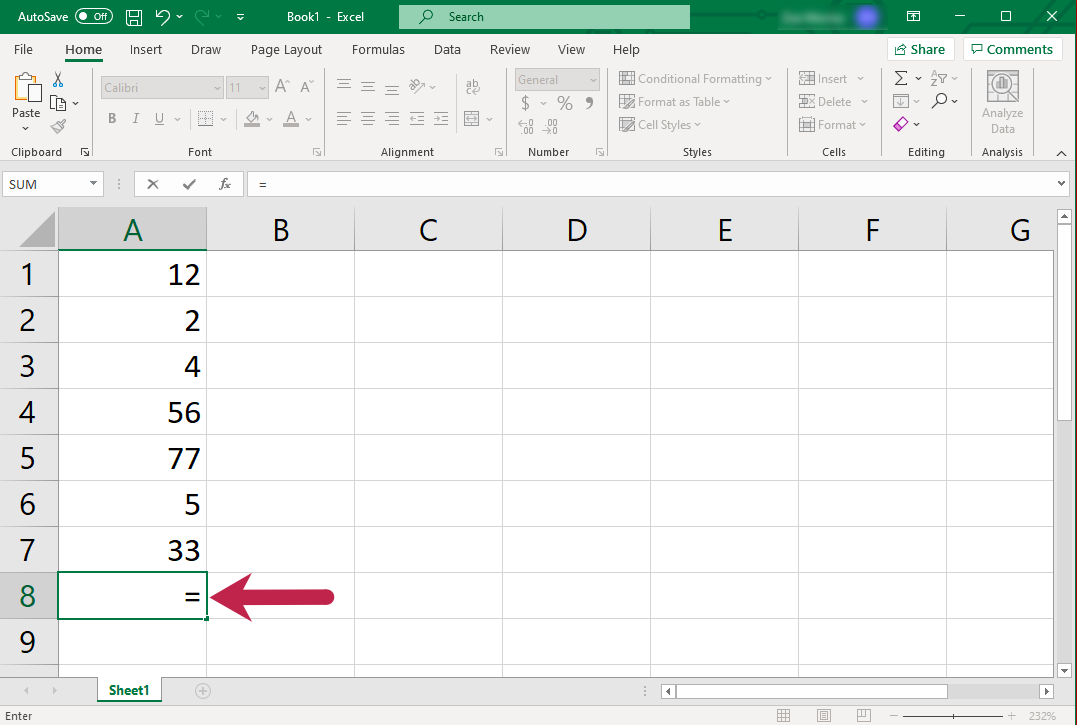Collapse the ribbon with chevron arrow

1061,153
